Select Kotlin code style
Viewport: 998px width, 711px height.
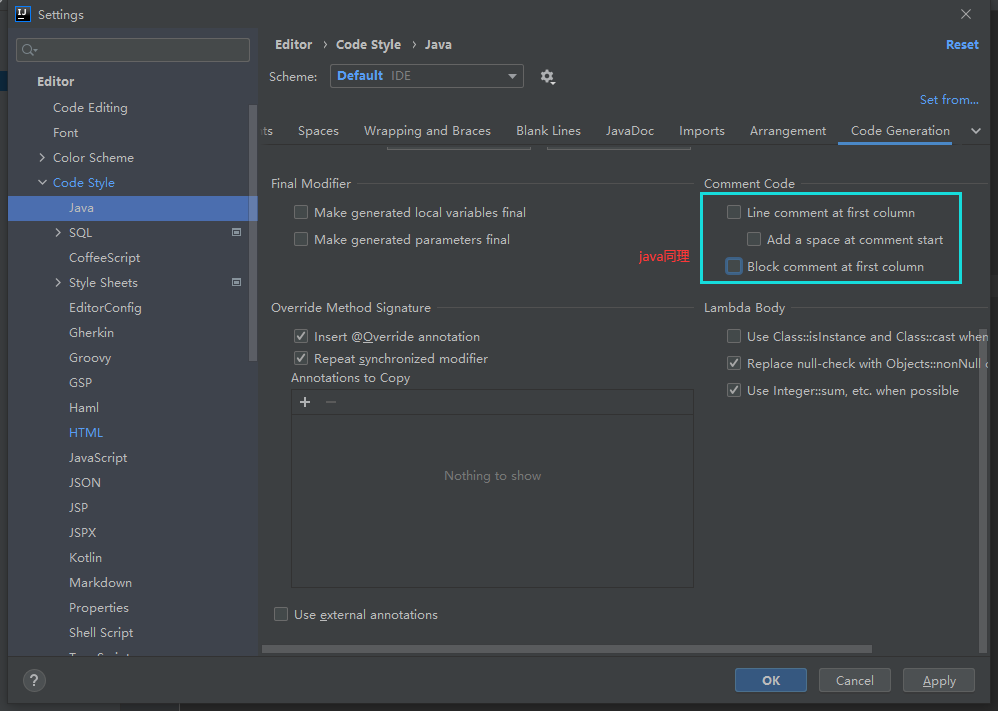pyautogui.click(x=85, y=558)
